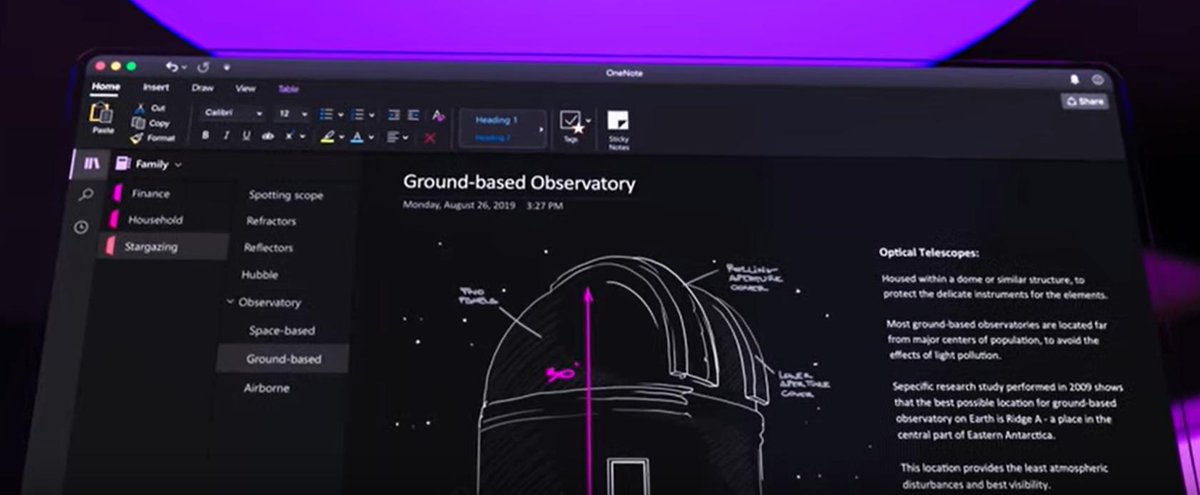Open the Airborne subpage
The image size is (1200, 495).
tap(267, 388)
